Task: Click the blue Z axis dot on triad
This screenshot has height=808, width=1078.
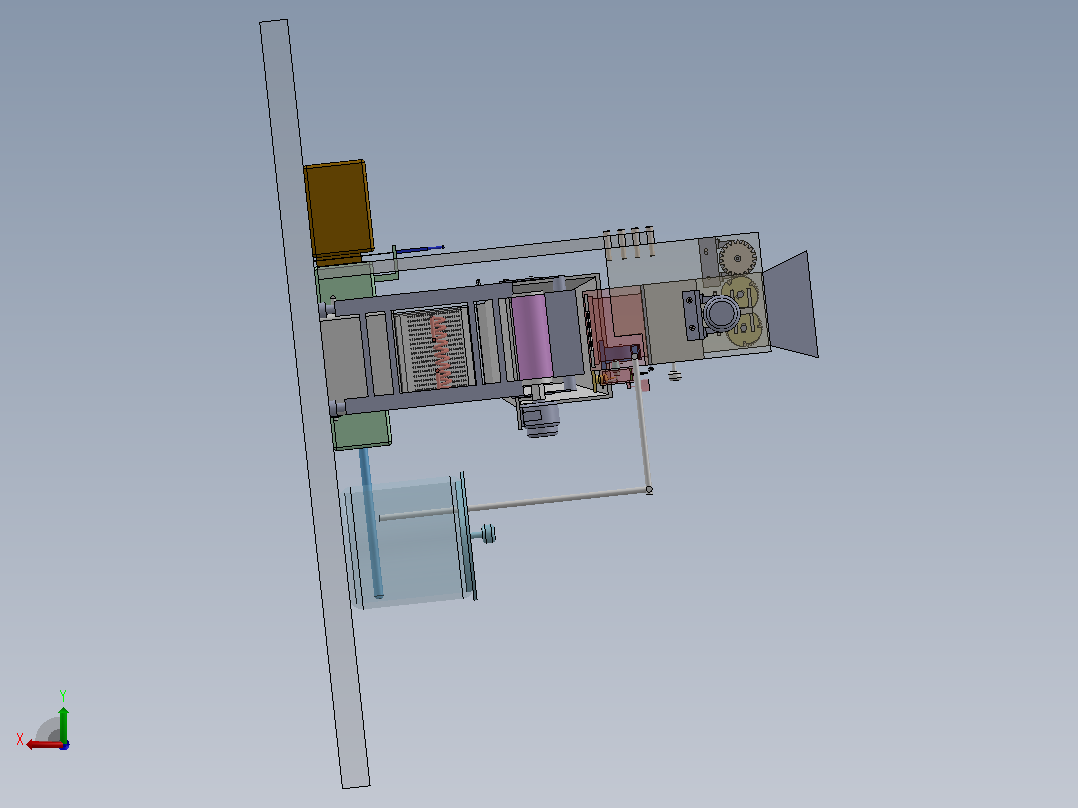Action: (x=65, y=745)
